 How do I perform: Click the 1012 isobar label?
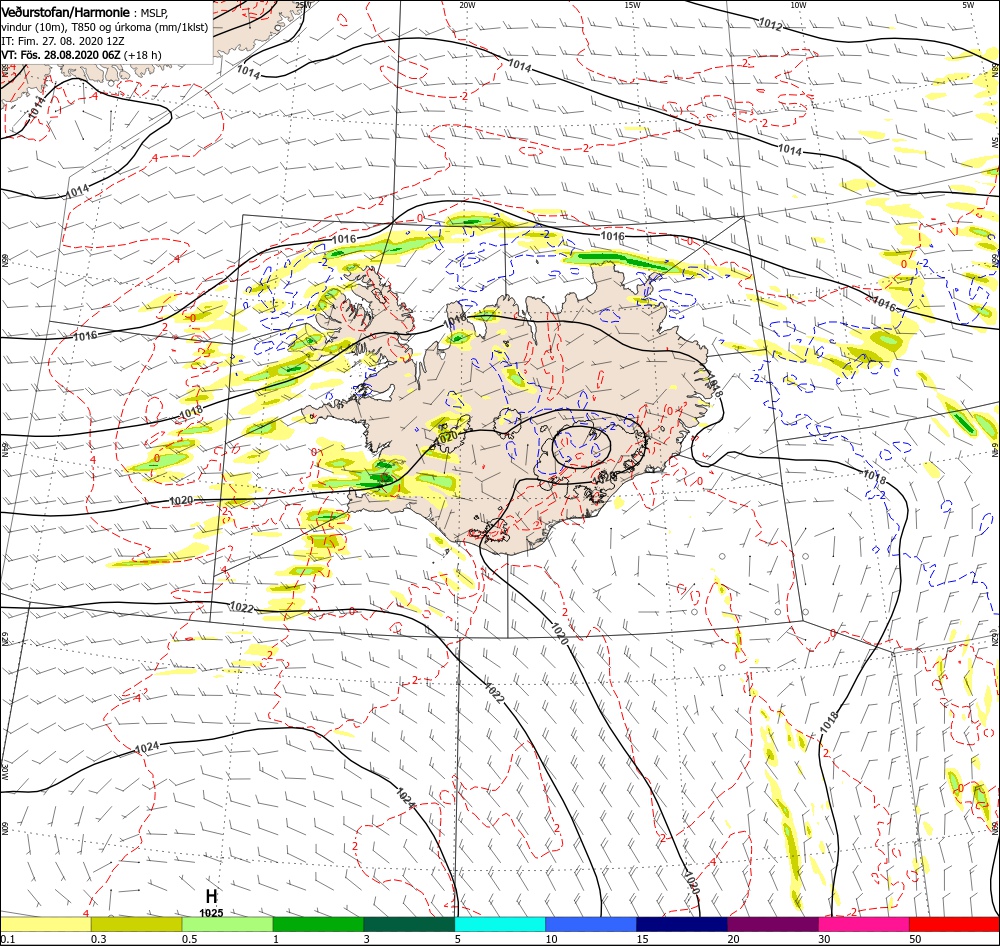pyautogui.click(x=770, y=24)
